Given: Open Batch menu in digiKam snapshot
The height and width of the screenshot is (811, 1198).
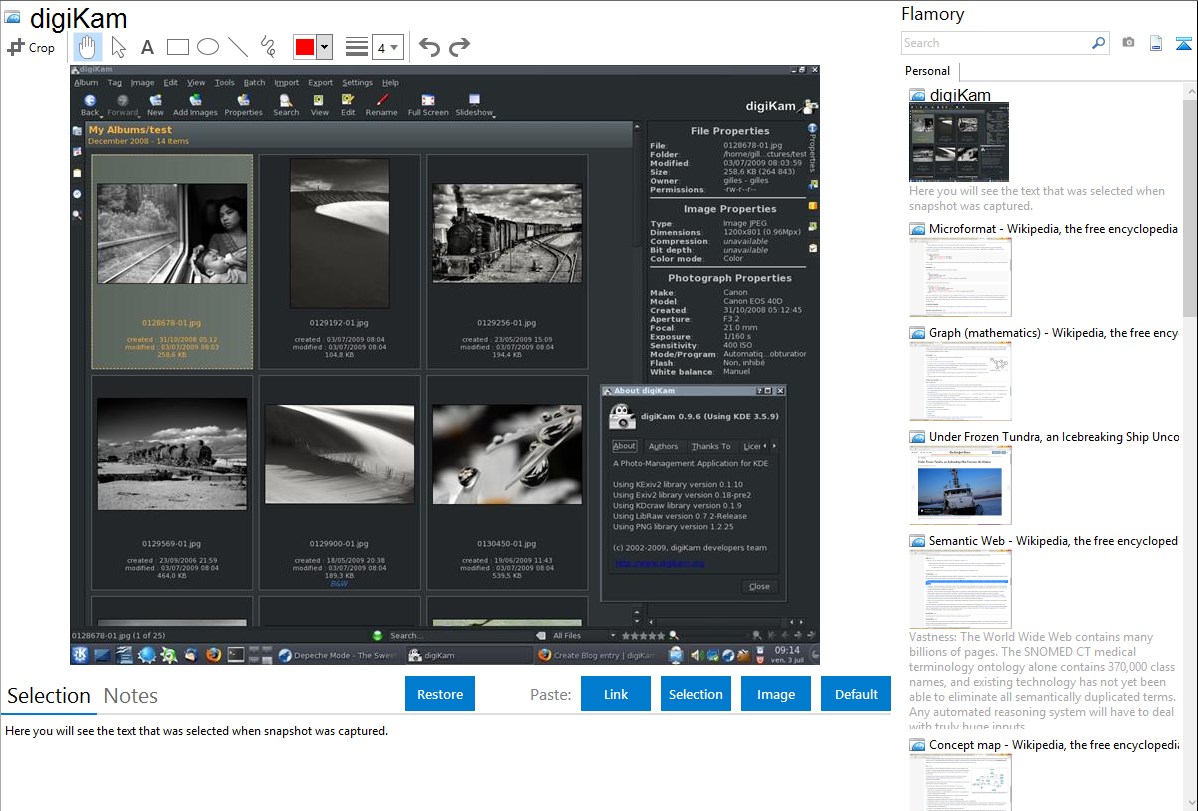Looking at the screenshot, I should point(254,83).
